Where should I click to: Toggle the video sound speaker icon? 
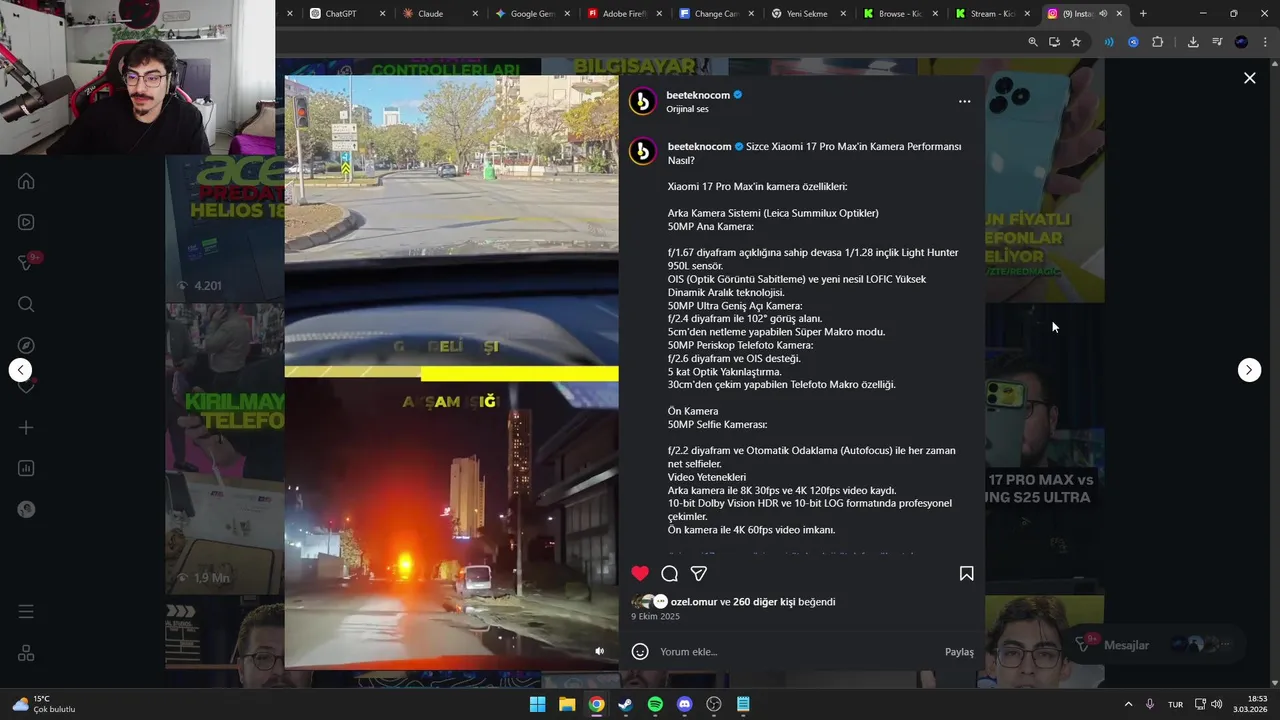coord(599,651)
